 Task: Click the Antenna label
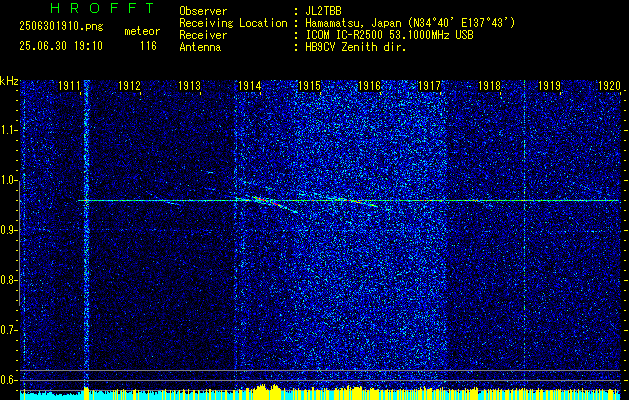click(x=200, y=47)
